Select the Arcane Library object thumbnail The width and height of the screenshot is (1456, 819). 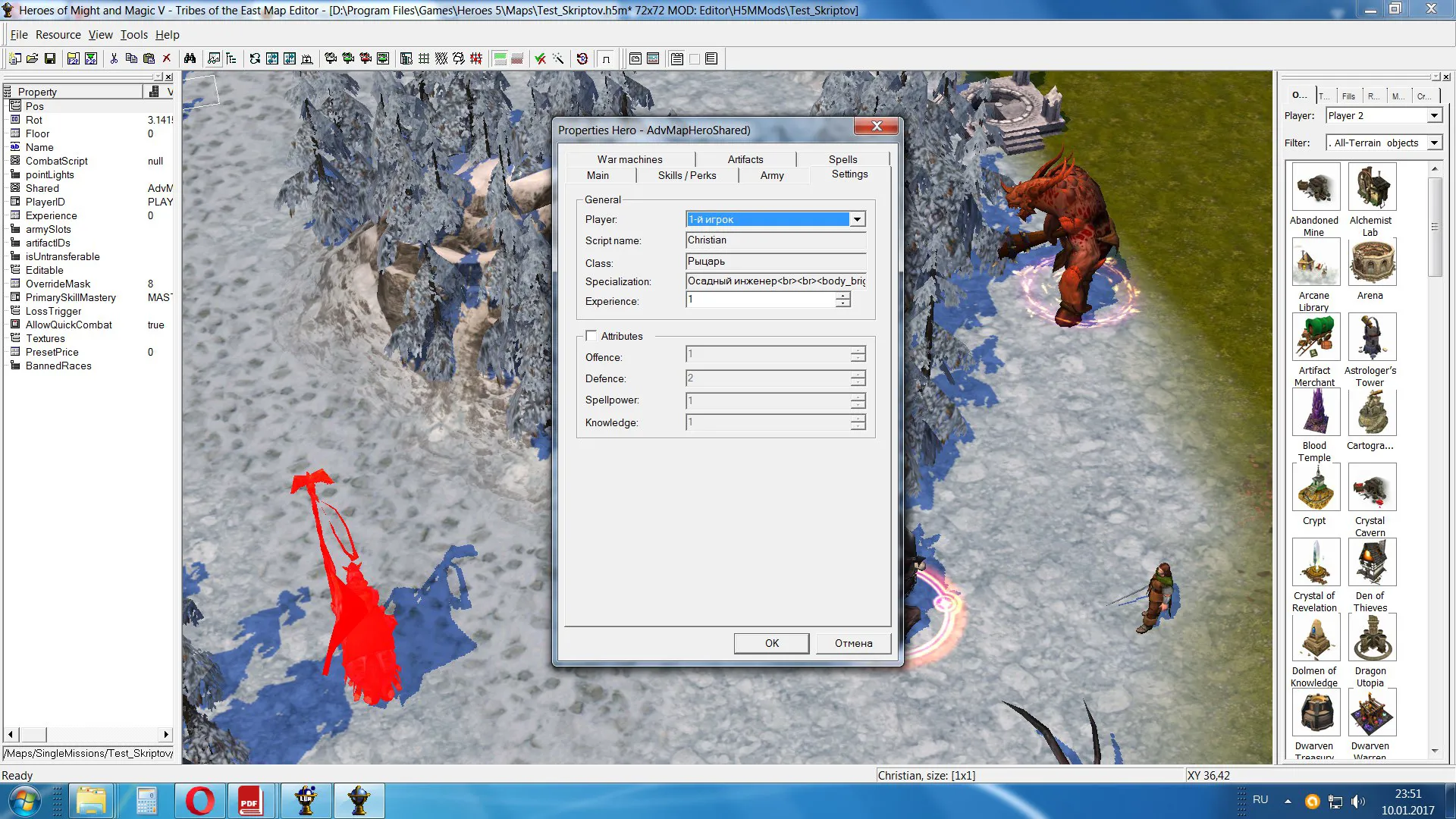pos(1316,262)
